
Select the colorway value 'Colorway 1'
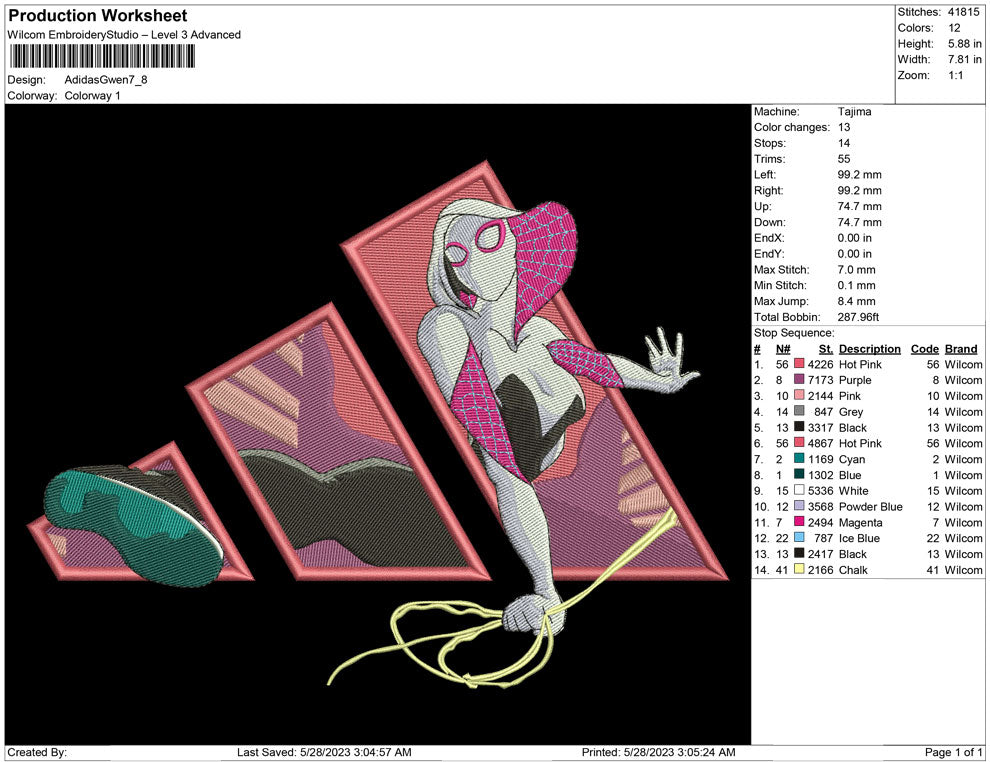[x=92, y=96]
